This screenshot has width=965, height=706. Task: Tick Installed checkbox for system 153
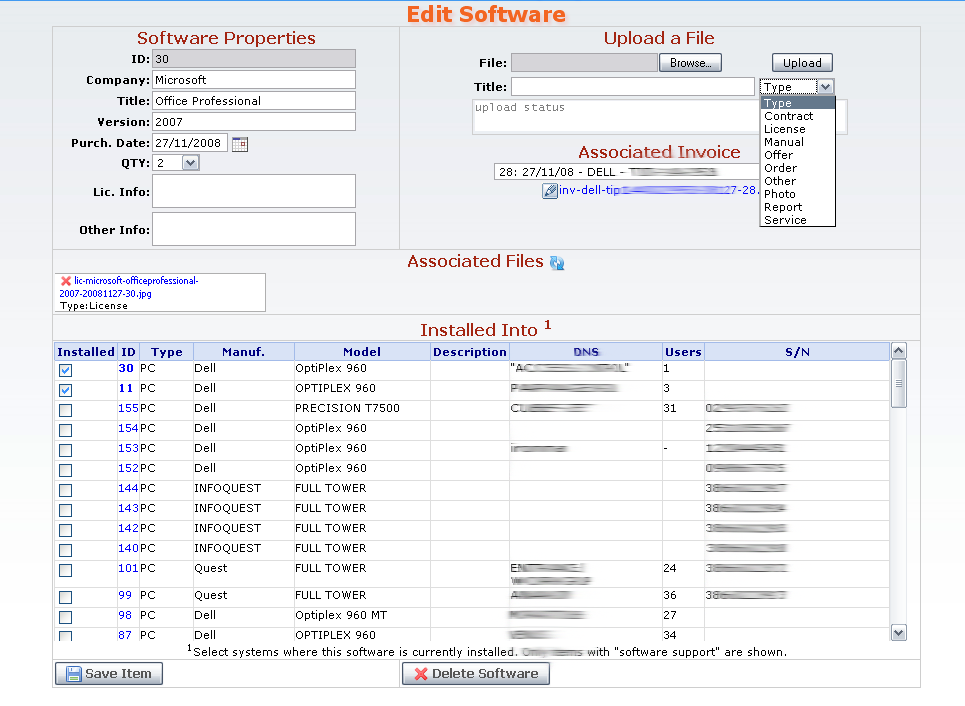pos(66,450)
